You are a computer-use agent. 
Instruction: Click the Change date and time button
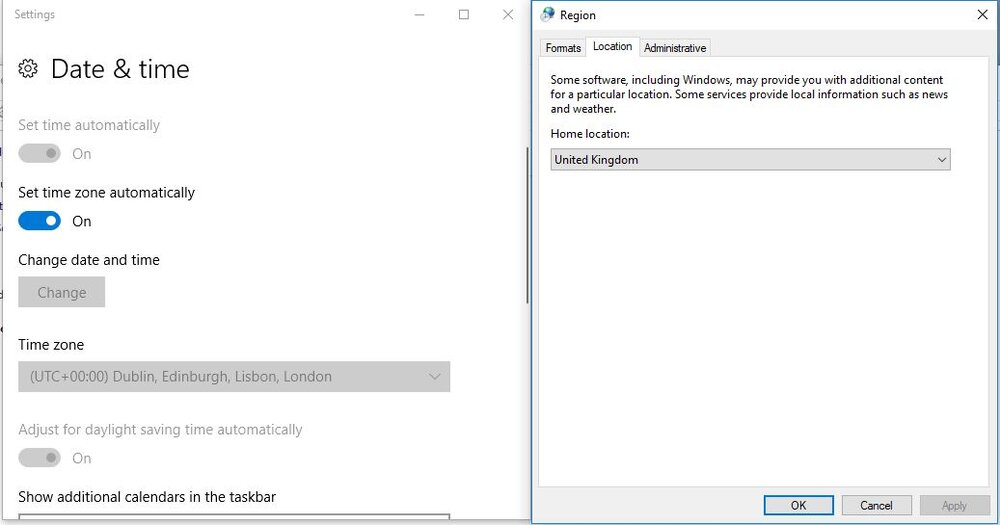[61, 292]
